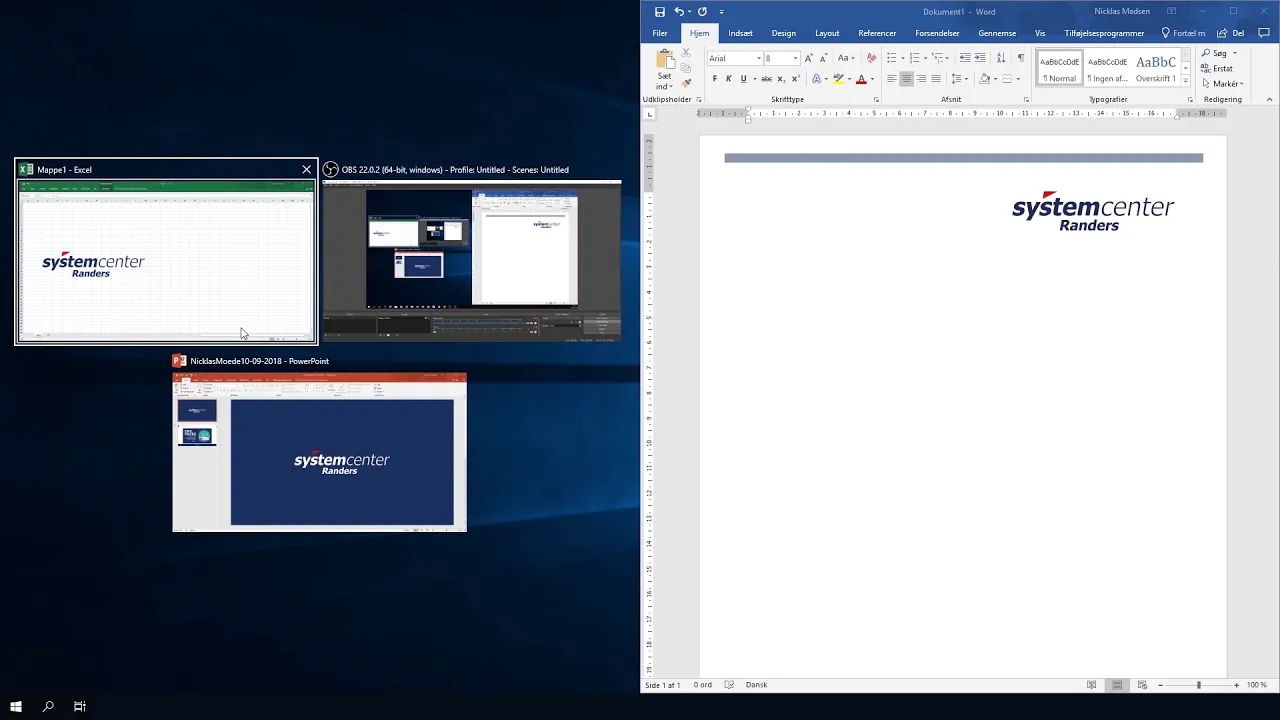Switch to read mode view
This screenshot has width=1280, height=720.
click(x=1092, y=685)
